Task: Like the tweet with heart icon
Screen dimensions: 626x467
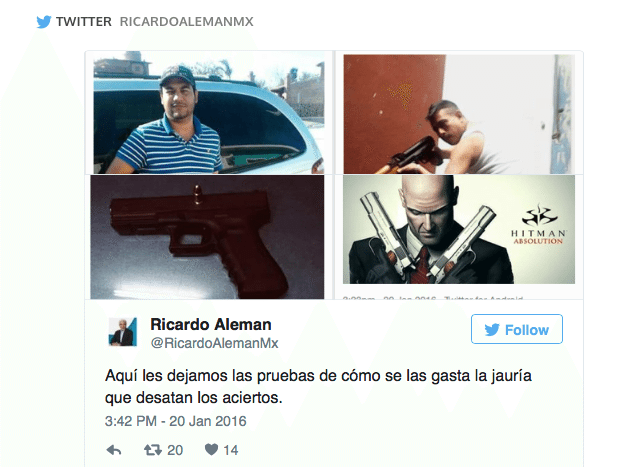Action: click(211, 450)
